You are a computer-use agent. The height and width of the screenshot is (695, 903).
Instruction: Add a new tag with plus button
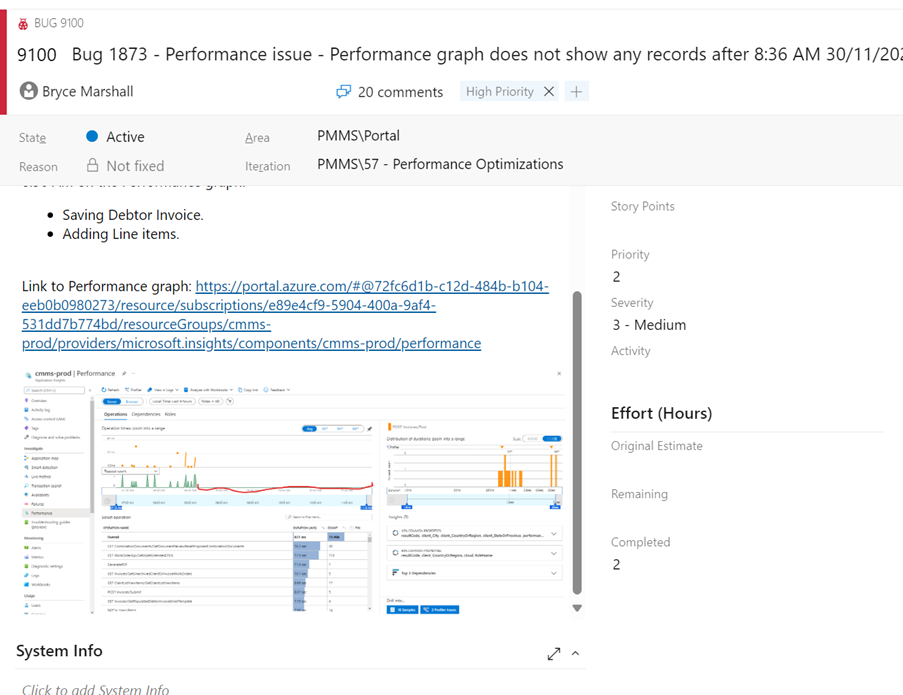click(576, 92)
